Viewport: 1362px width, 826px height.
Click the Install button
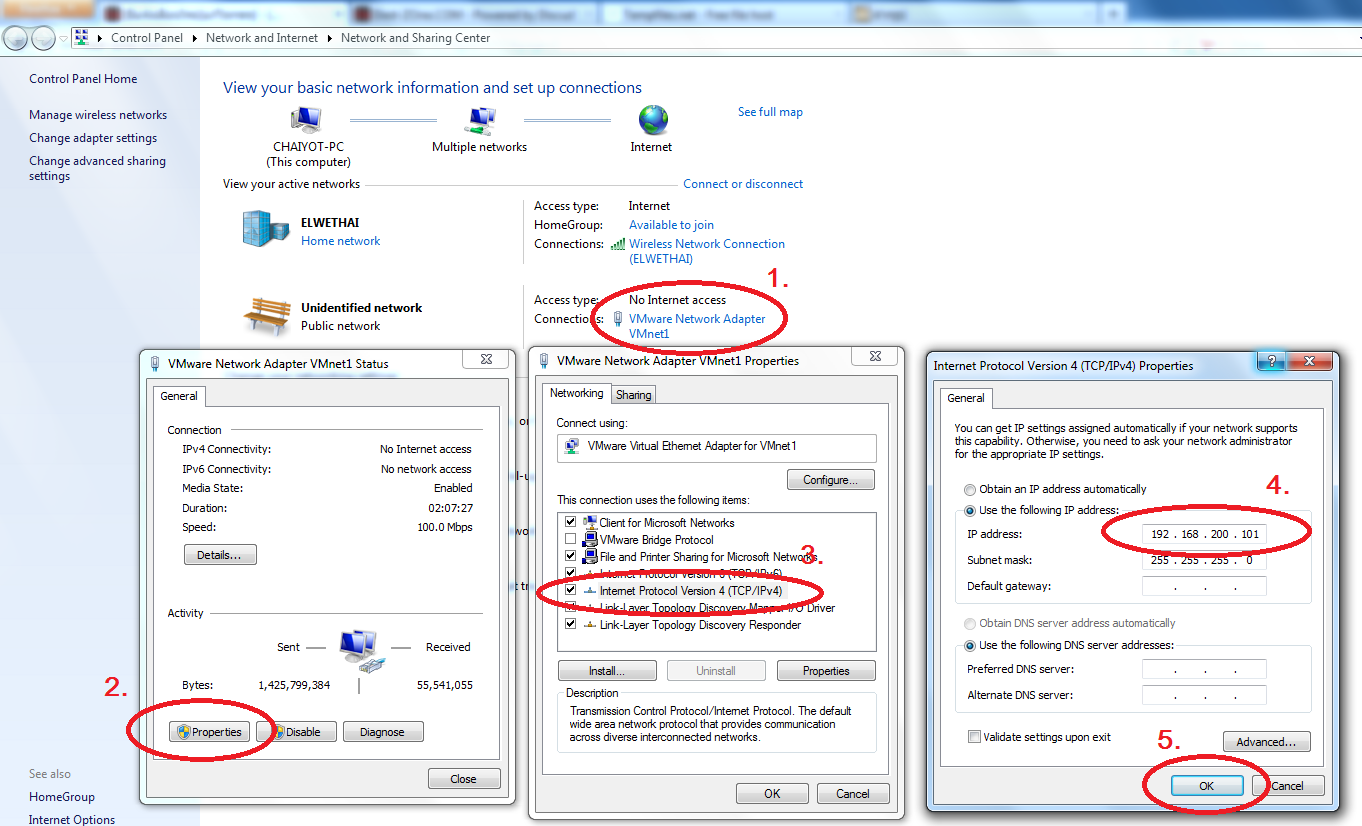(607, 671)
